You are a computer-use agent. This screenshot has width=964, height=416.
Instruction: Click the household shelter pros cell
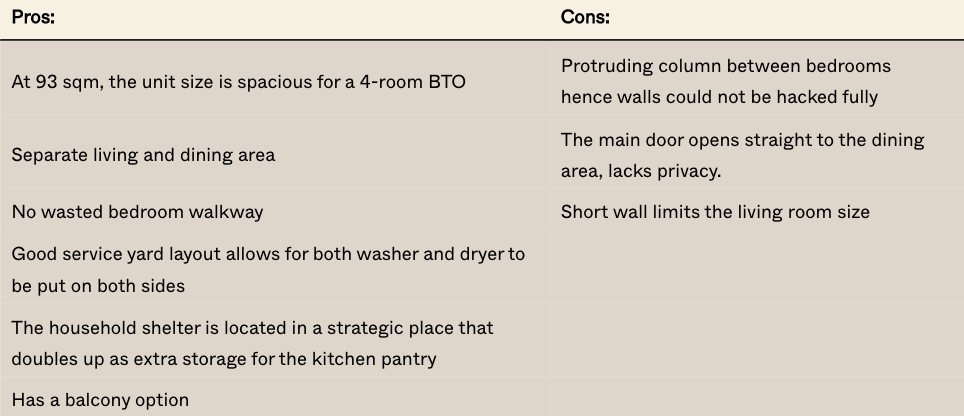coord(252,343)
